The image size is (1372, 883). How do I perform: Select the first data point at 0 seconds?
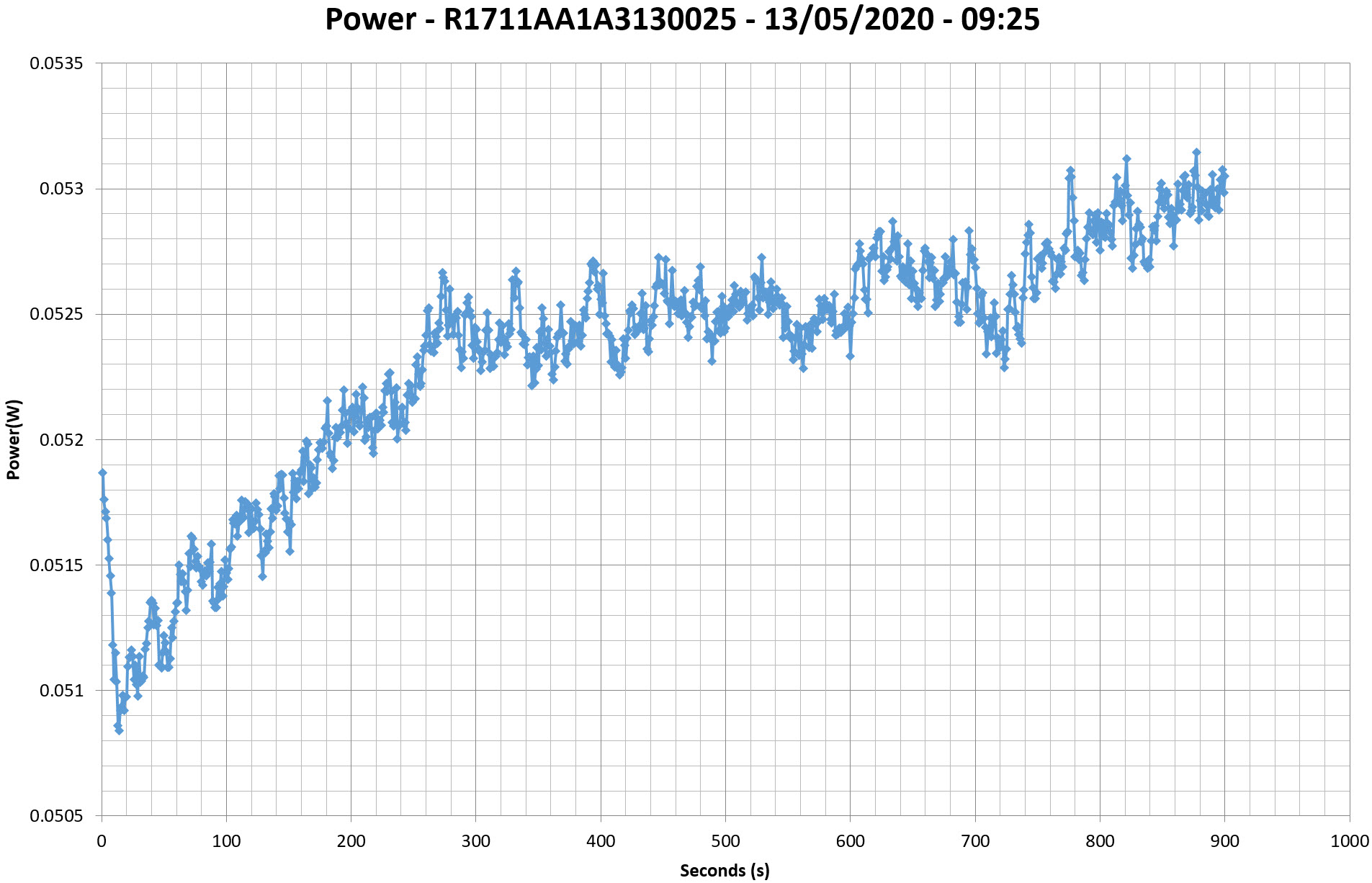click(x=102, y=472)
